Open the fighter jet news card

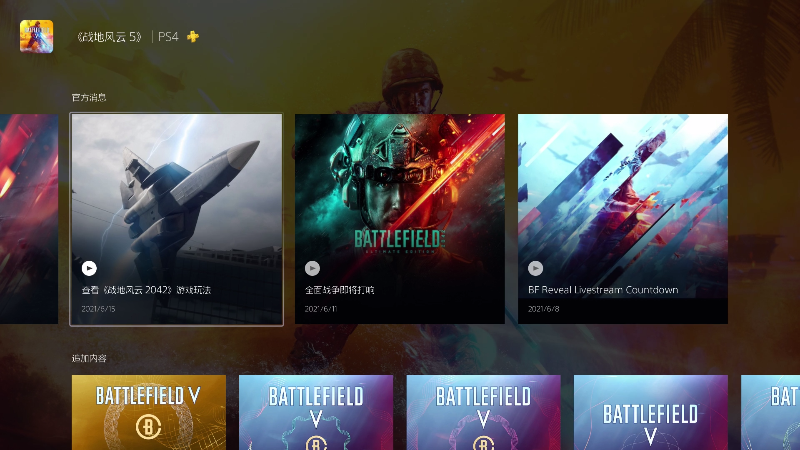[177, 219]
